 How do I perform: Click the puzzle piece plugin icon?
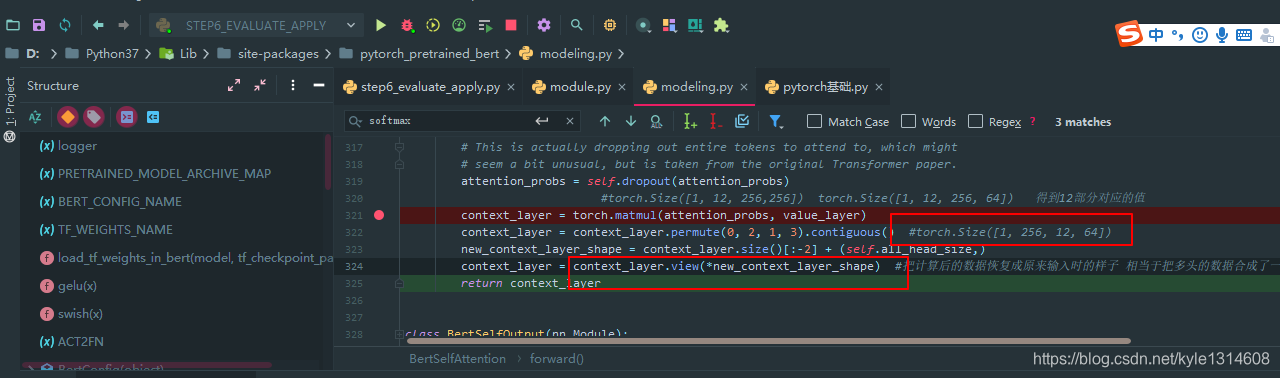721,24
